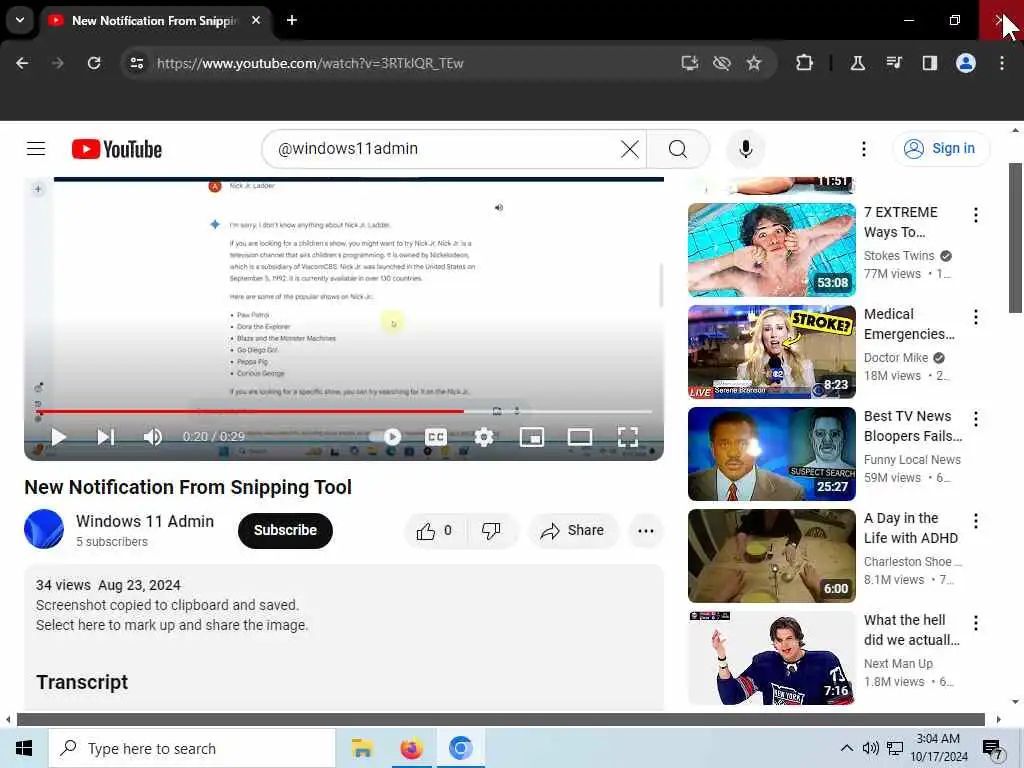Toggle the browser side panel

(x=929, y=63)
